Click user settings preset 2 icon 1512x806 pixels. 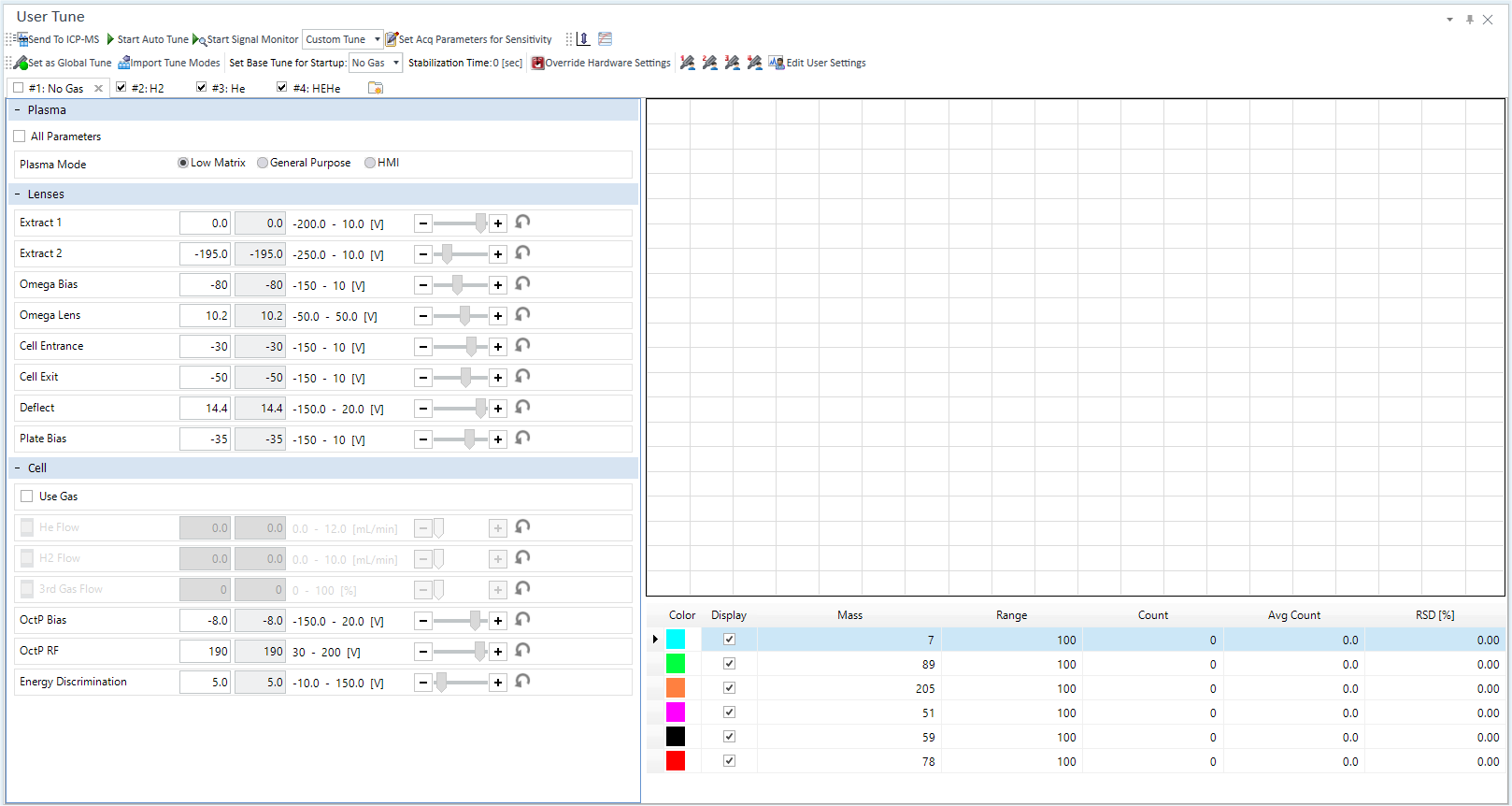pos(710,63)
